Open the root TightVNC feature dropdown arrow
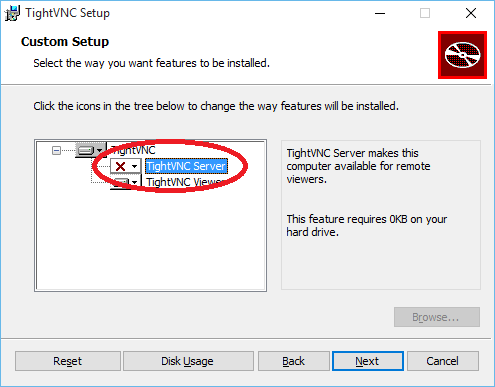The width and height of the screenshot is (495, 387). [x=99, y=151]
